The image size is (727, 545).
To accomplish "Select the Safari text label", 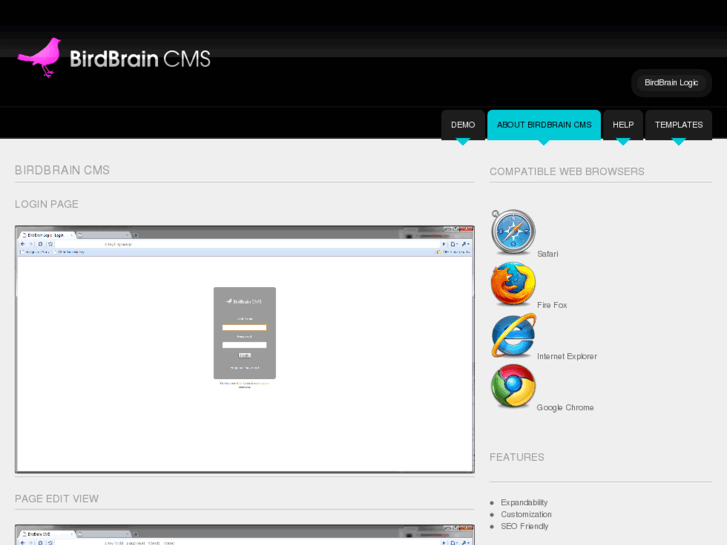I will coord(548,254).
